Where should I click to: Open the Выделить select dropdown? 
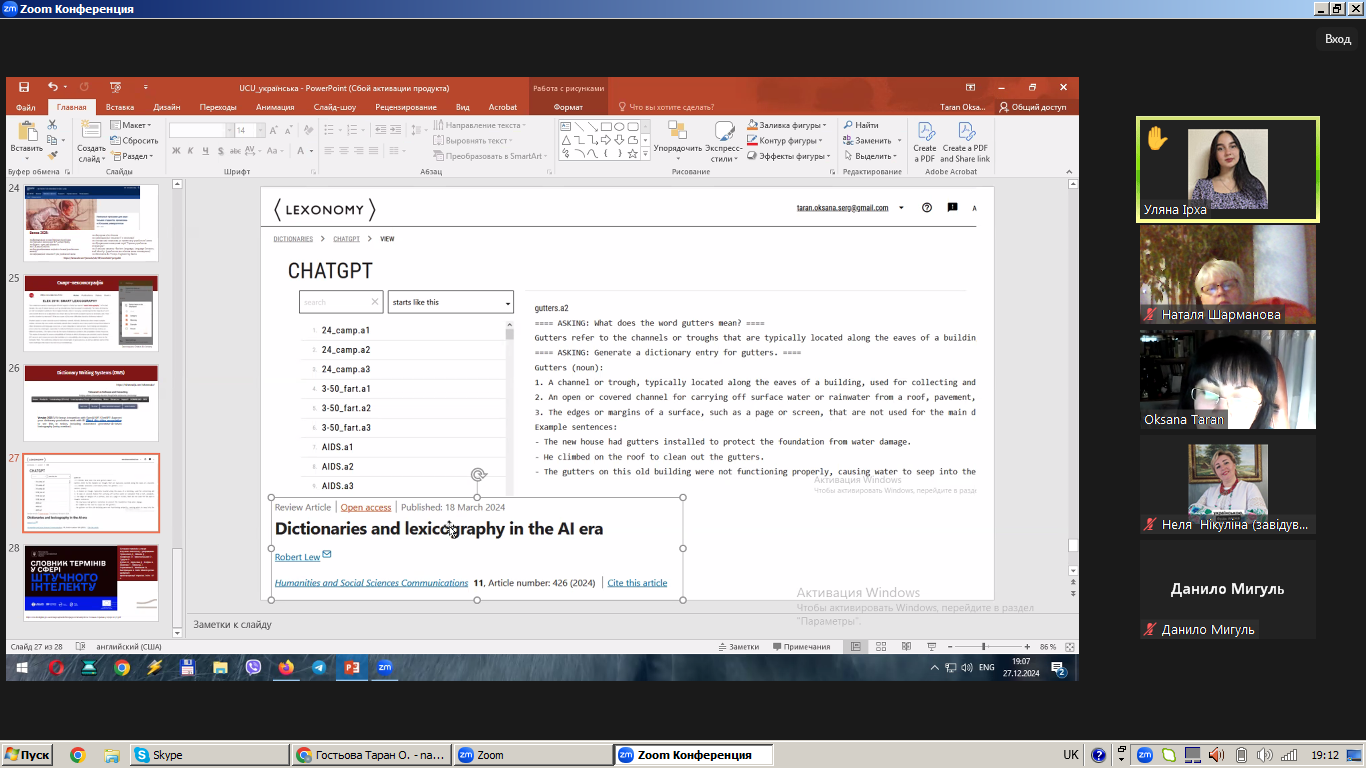click(870, 156)
